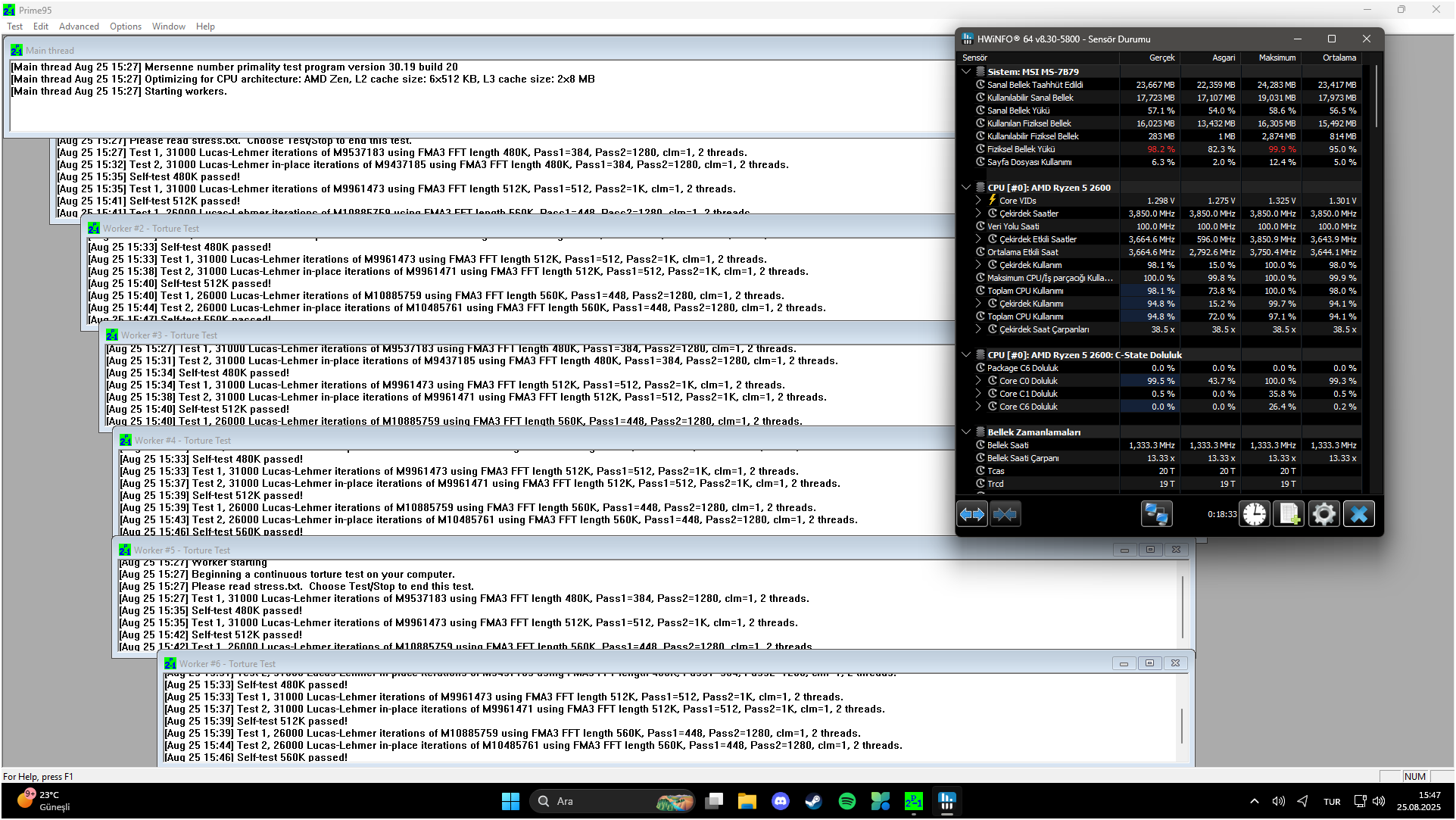Viewport: 1456px width, 820px height.
Task: Open the green clover app on taskbar
Action: coord(881,801)
